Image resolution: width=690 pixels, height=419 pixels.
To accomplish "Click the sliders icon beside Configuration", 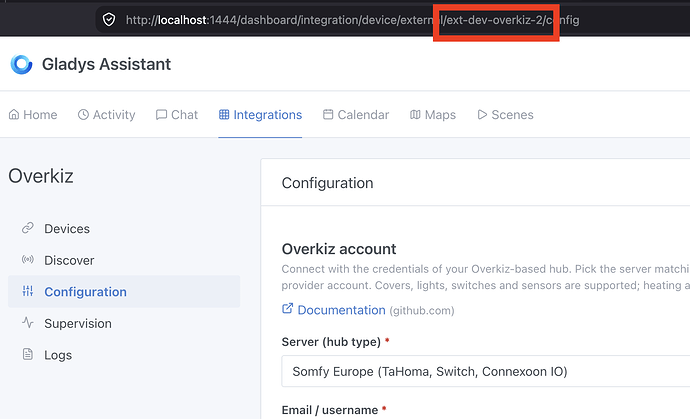I will (x=28, y=291).
